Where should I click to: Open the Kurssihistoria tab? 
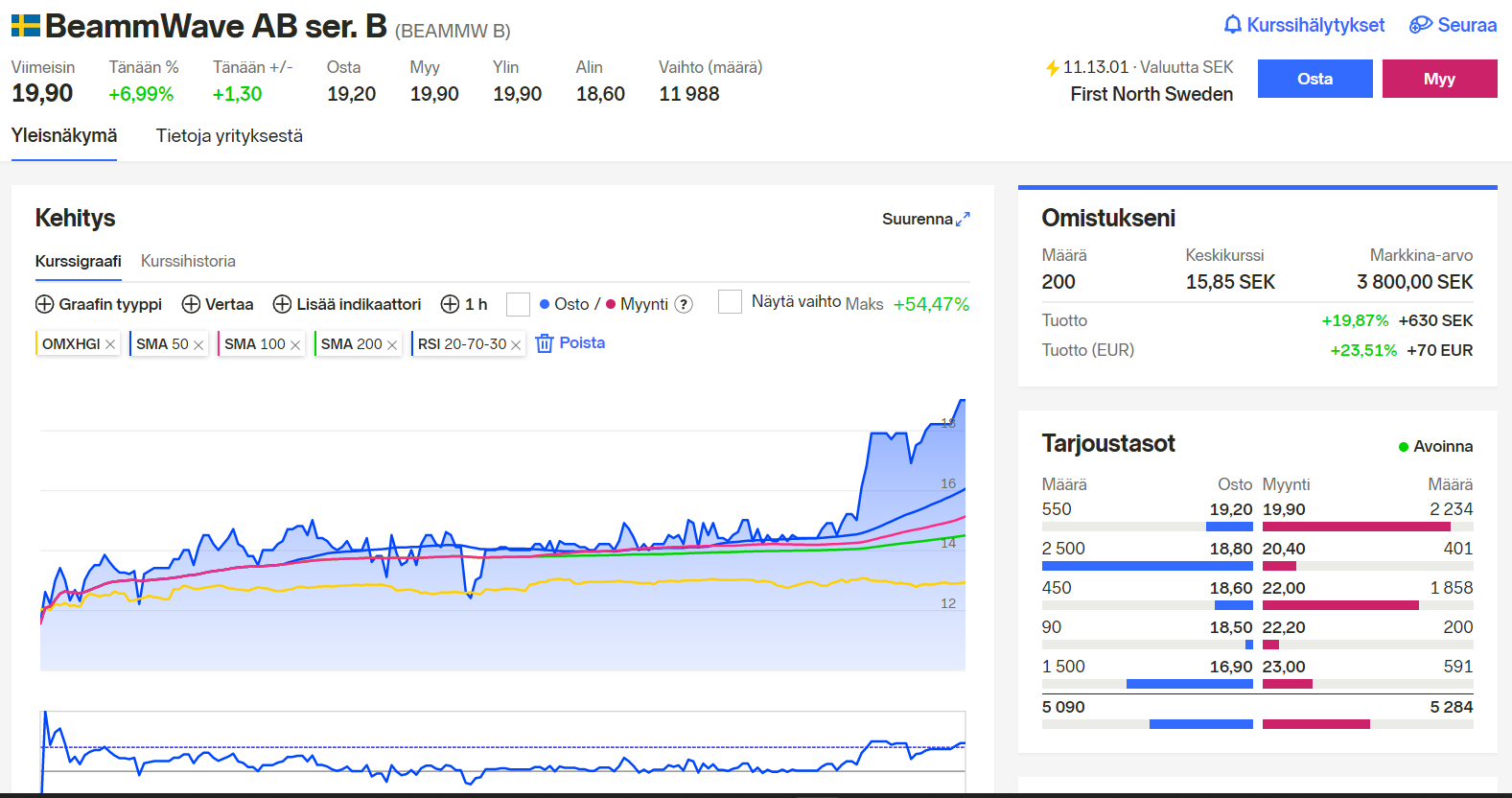click(188, 261)
